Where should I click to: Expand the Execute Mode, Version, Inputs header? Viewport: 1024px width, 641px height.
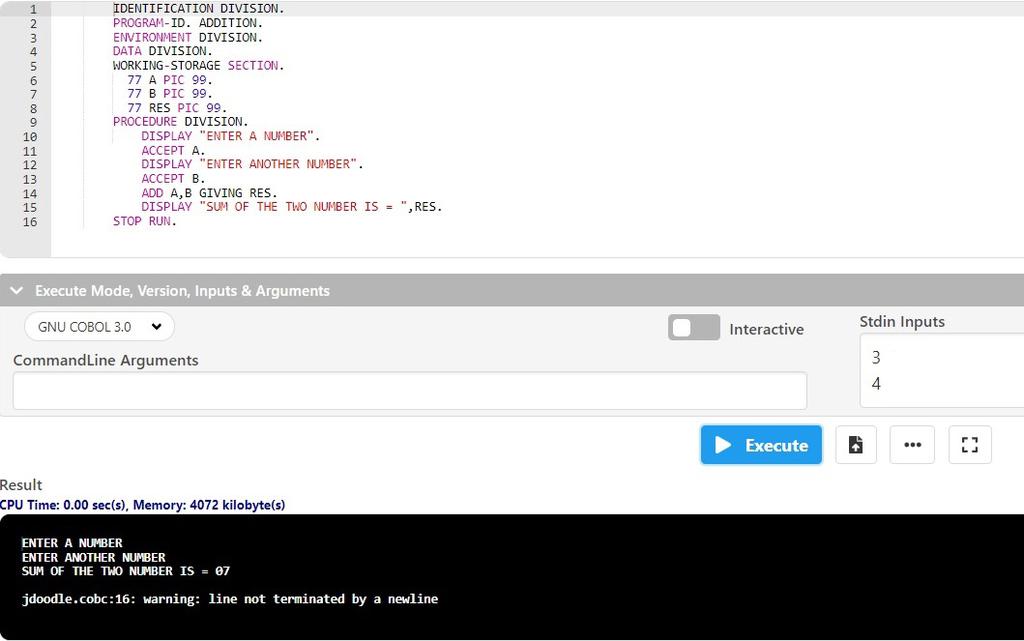182,290
